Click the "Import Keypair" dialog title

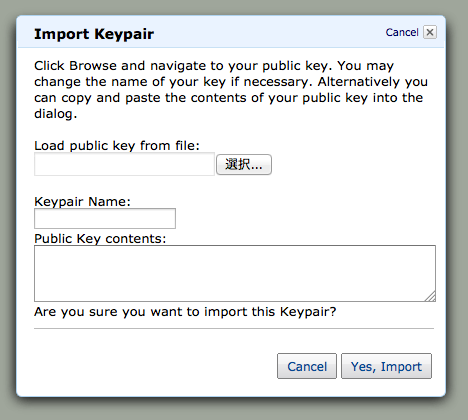click(94, 34)
